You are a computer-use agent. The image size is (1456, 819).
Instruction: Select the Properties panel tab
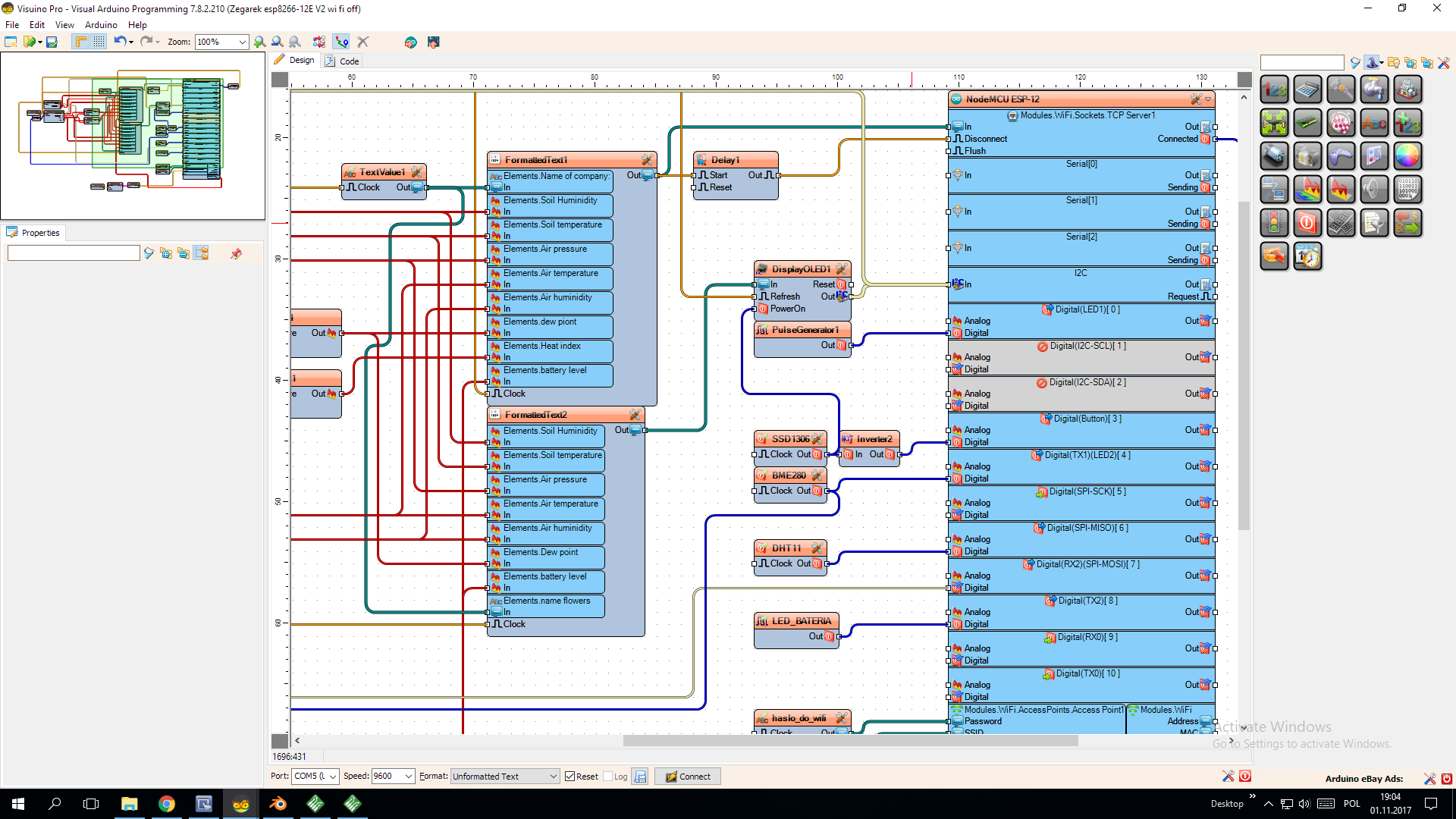pos(33,233)
